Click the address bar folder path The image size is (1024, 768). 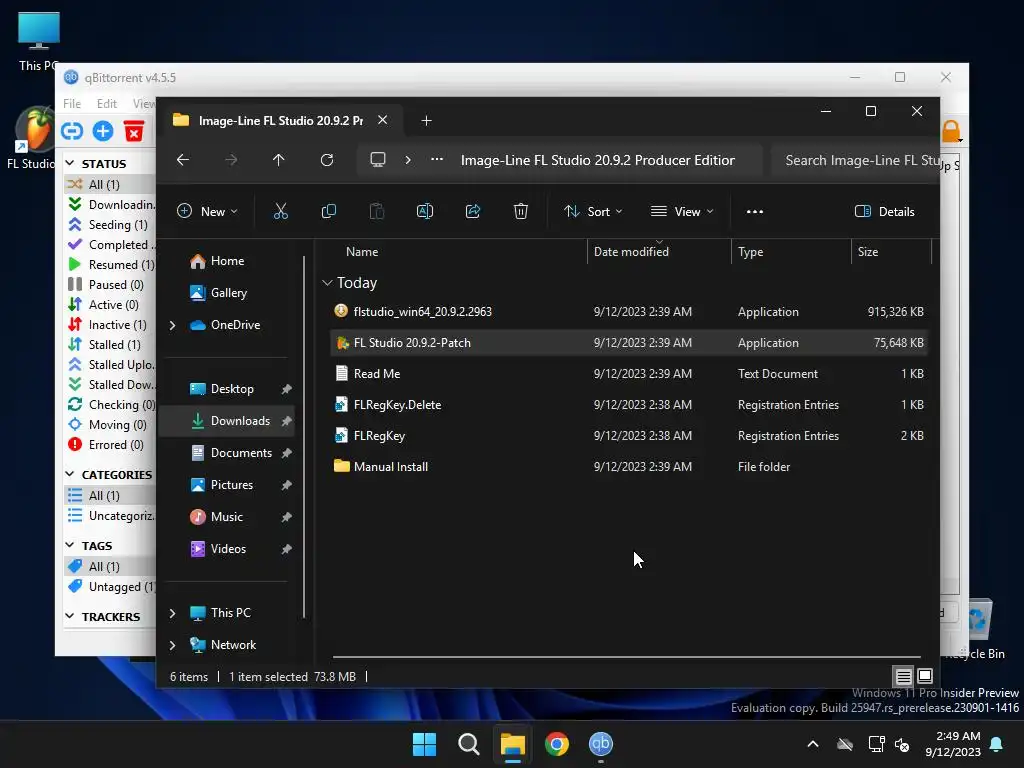click(598, 160)
